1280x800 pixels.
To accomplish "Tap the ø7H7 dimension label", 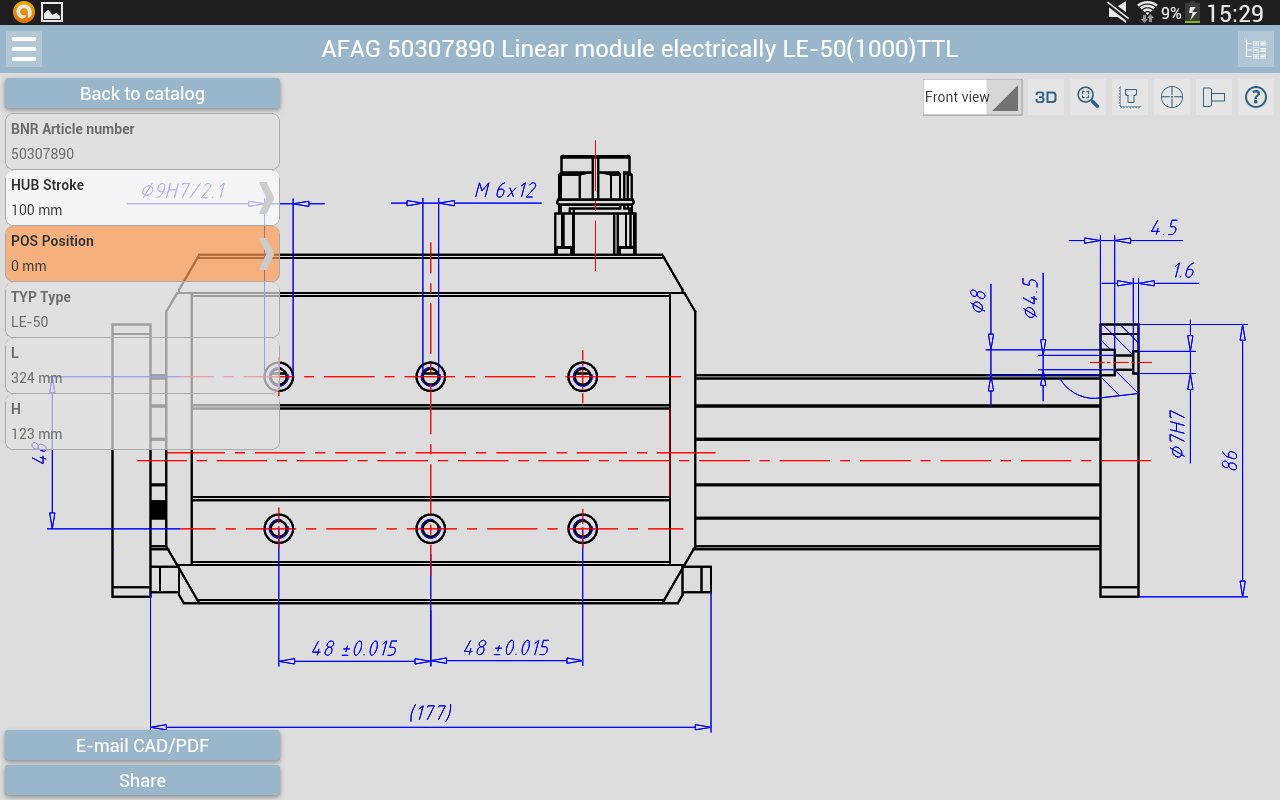I will pyautogui.click(x=1178, y=435).
